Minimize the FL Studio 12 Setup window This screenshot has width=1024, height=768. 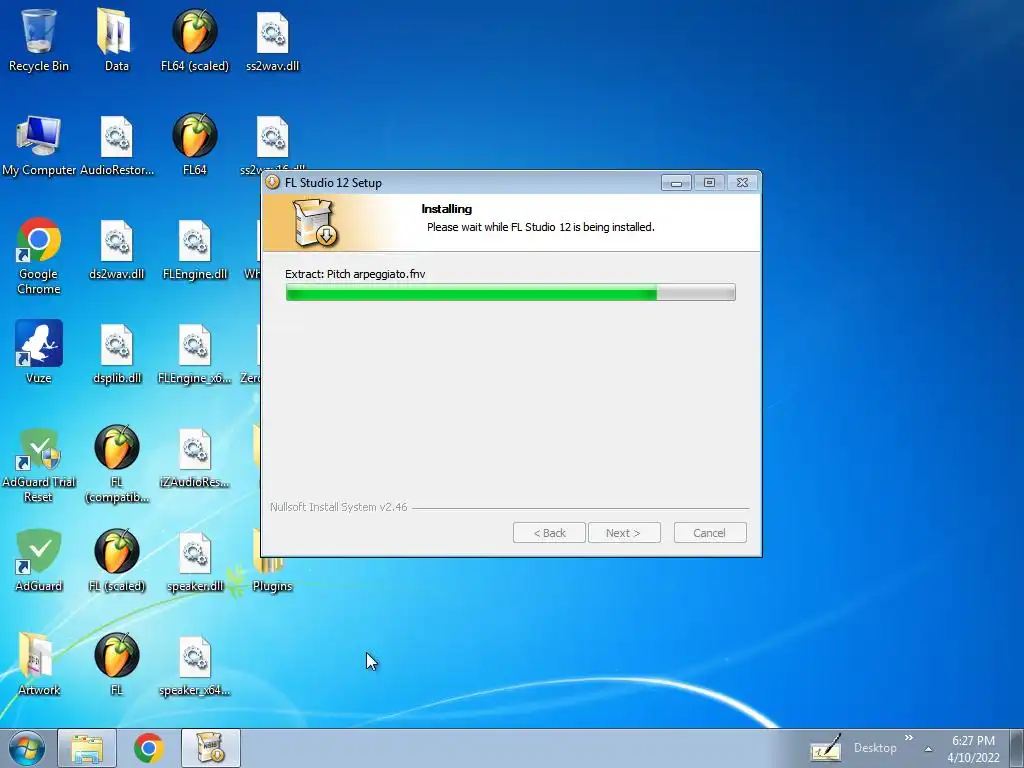676,183
